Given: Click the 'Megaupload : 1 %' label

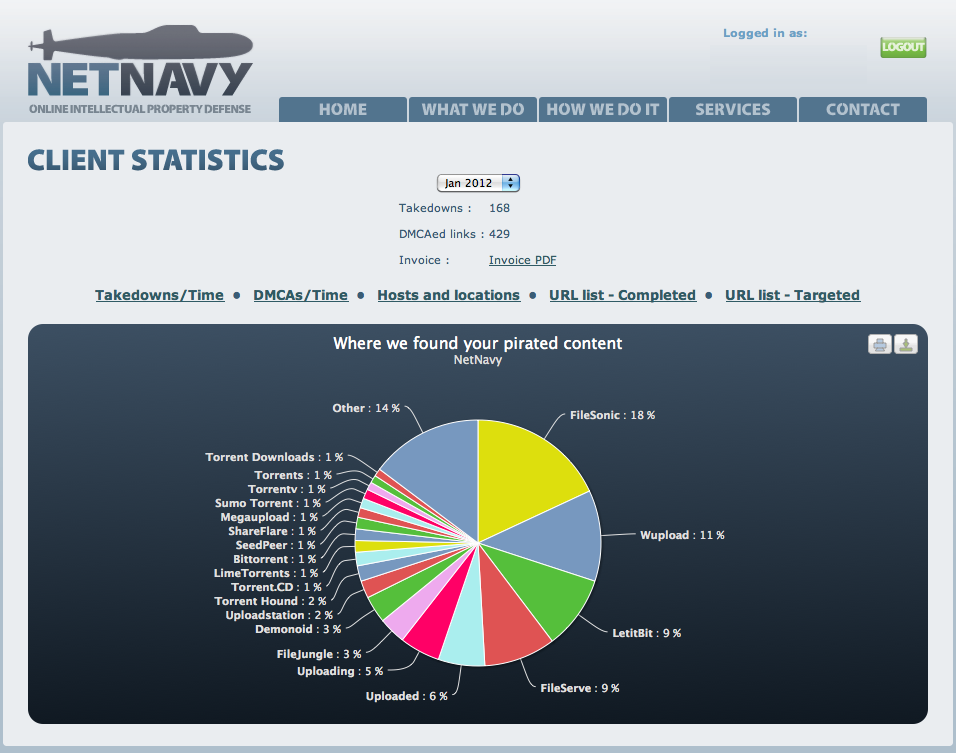Looking at the screenshot, I should click(x=269, y=517).
